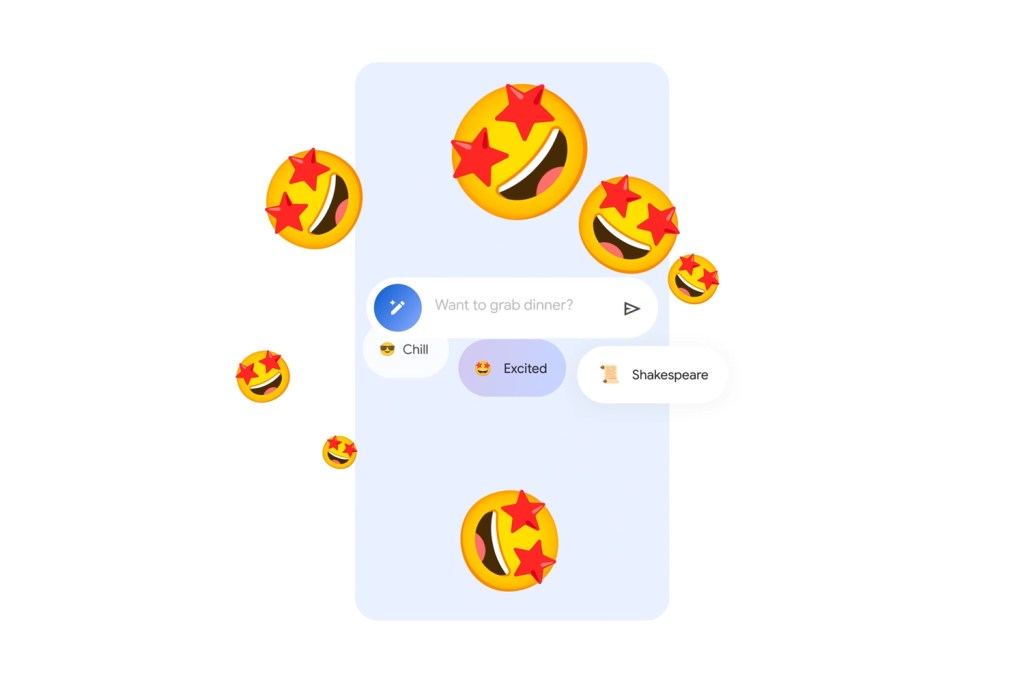This screenshot has width=1024, height=682.
Task: Tap the blue Magic Compose wand button
Action: click(x=397, y=307)
